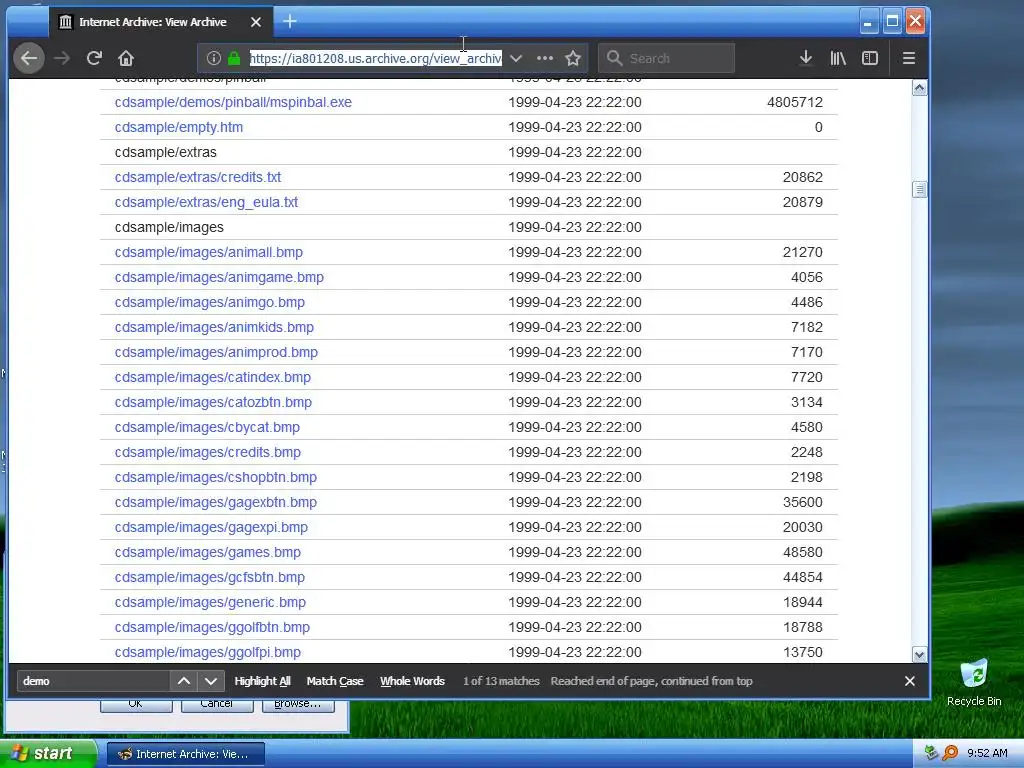Viewport: 1024px width, 768px height.
Task: Click the cdsample/images folder row text
Action: pos(169,227)
